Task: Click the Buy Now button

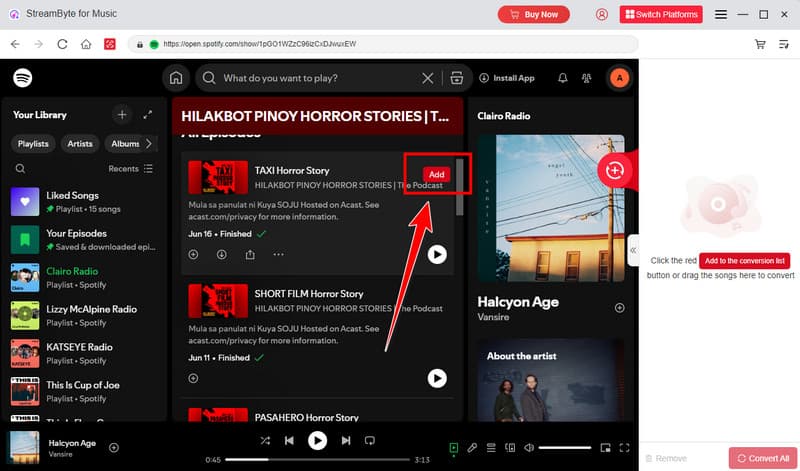Action: tap(533, 14)
